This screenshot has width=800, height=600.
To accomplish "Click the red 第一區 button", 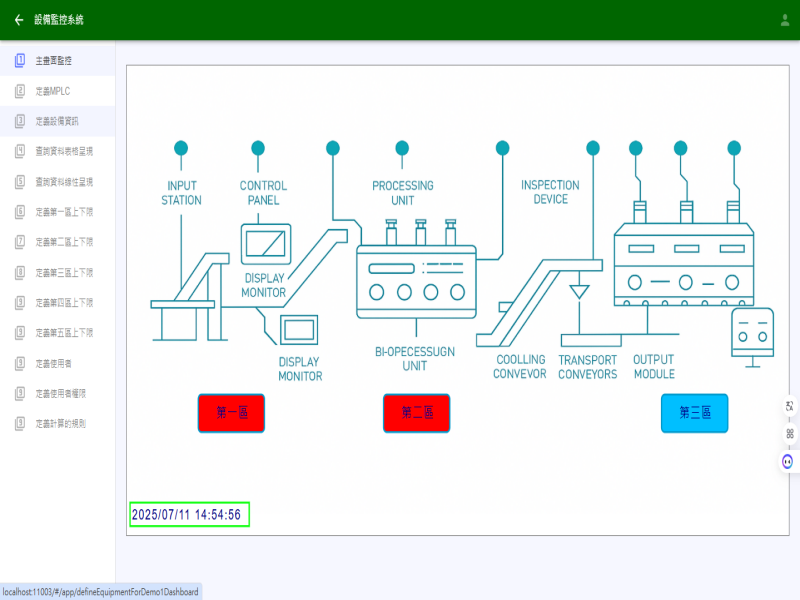I will (x=231, y=413).
